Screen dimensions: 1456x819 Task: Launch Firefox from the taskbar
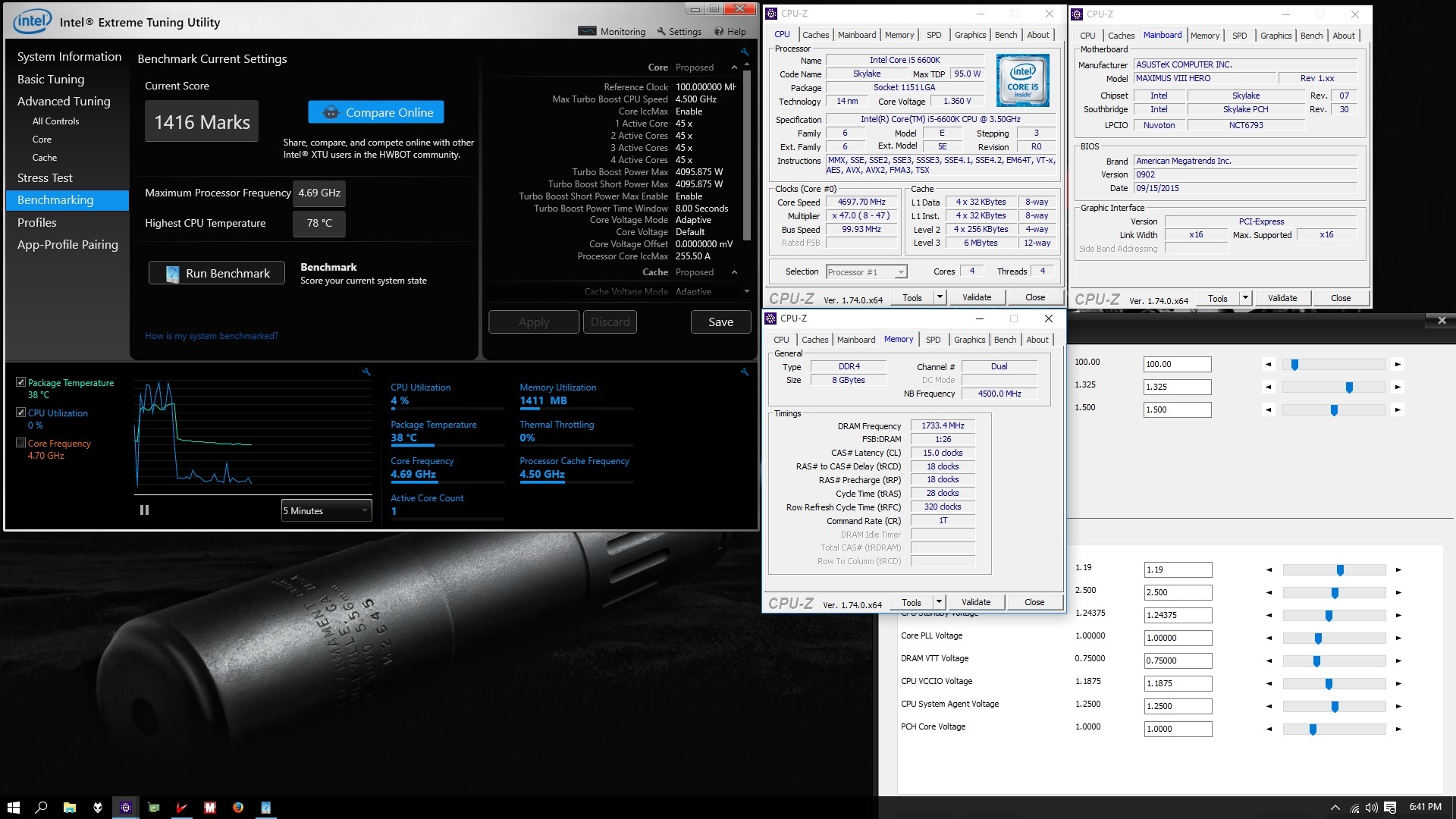click(x=238, y=808)
